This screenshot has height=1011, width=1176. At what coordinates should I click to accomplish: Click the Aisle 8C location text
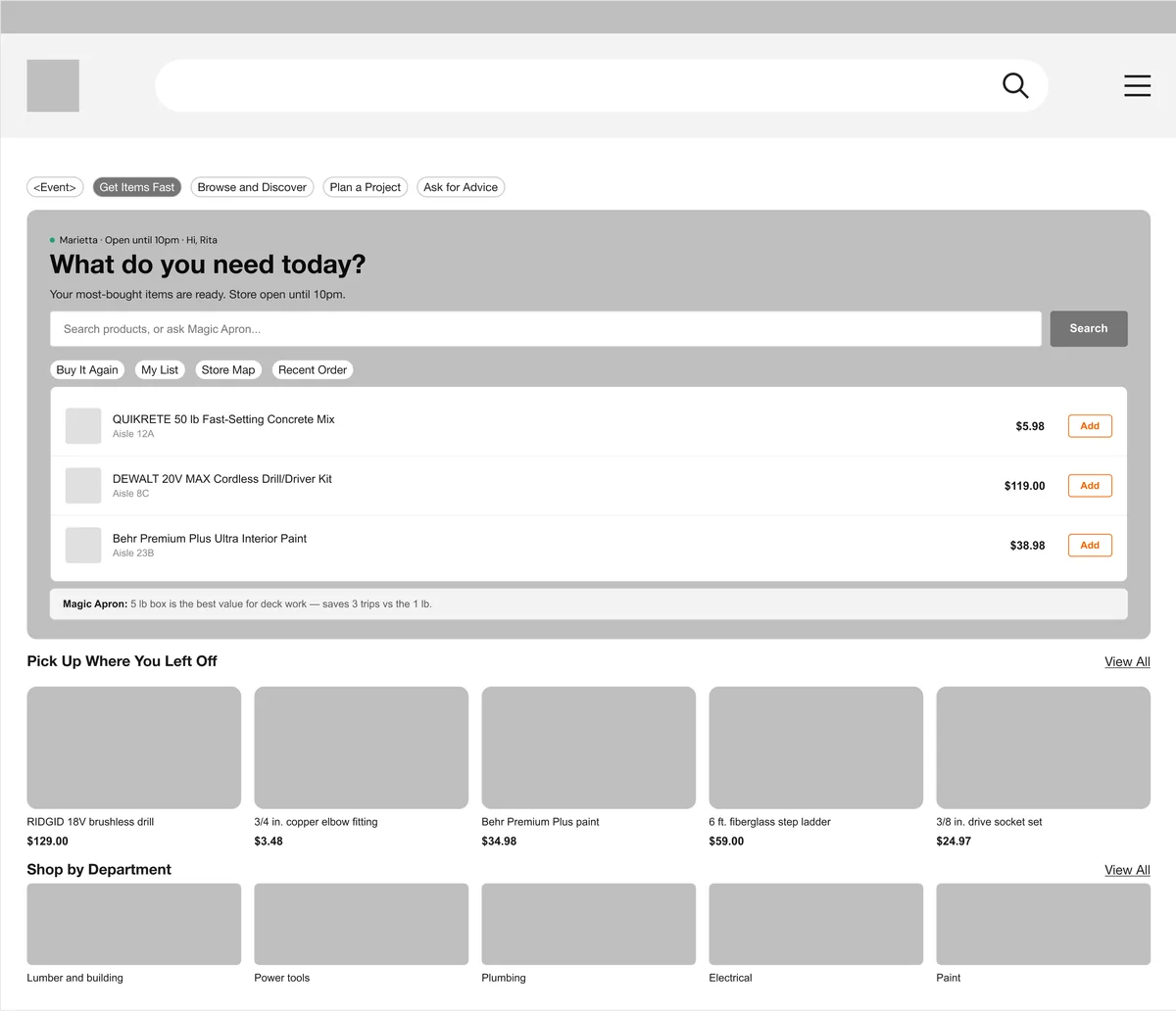(131, 494)
